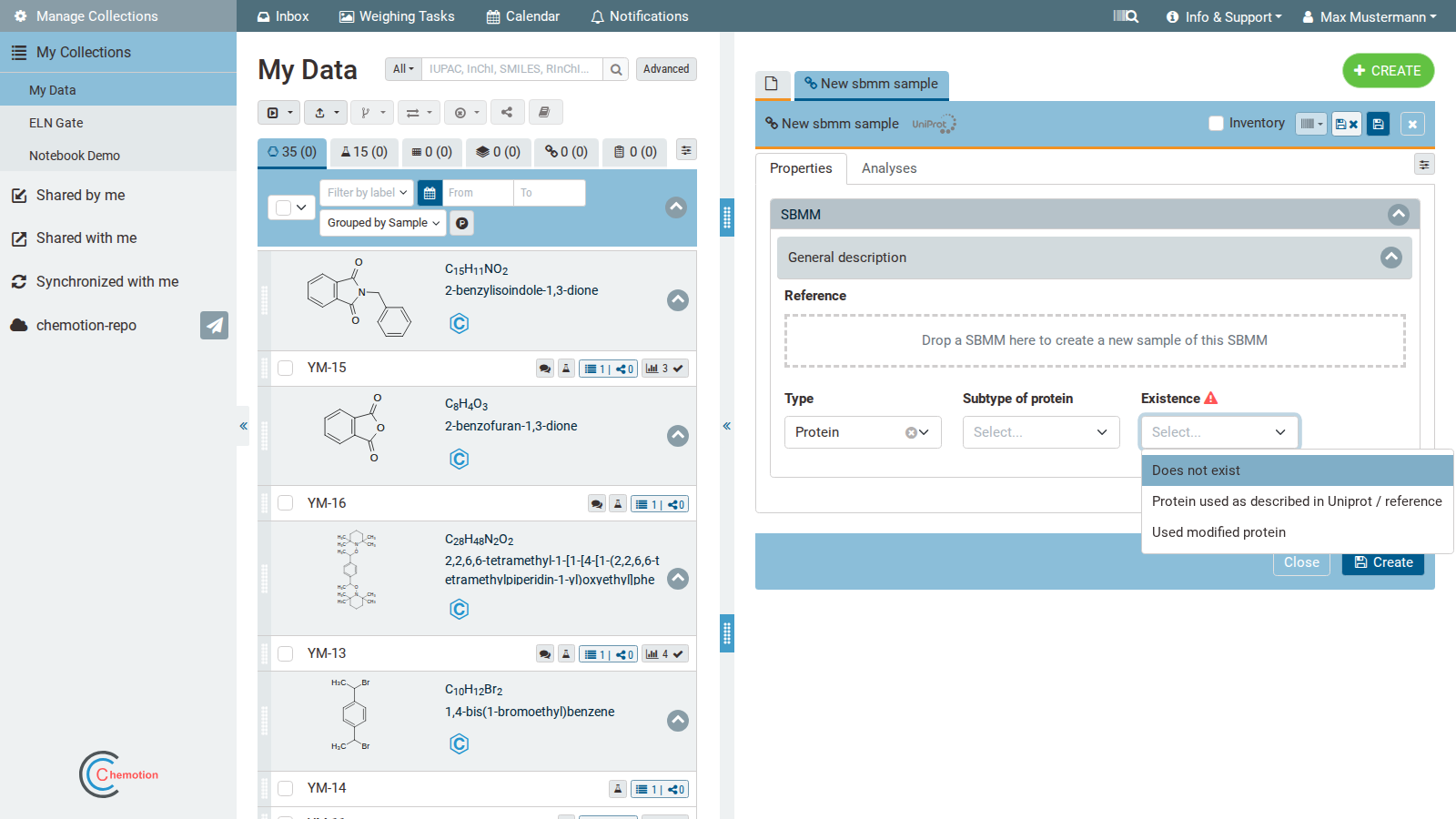Click the analyses chart badge on YM-13

(665, 654)
